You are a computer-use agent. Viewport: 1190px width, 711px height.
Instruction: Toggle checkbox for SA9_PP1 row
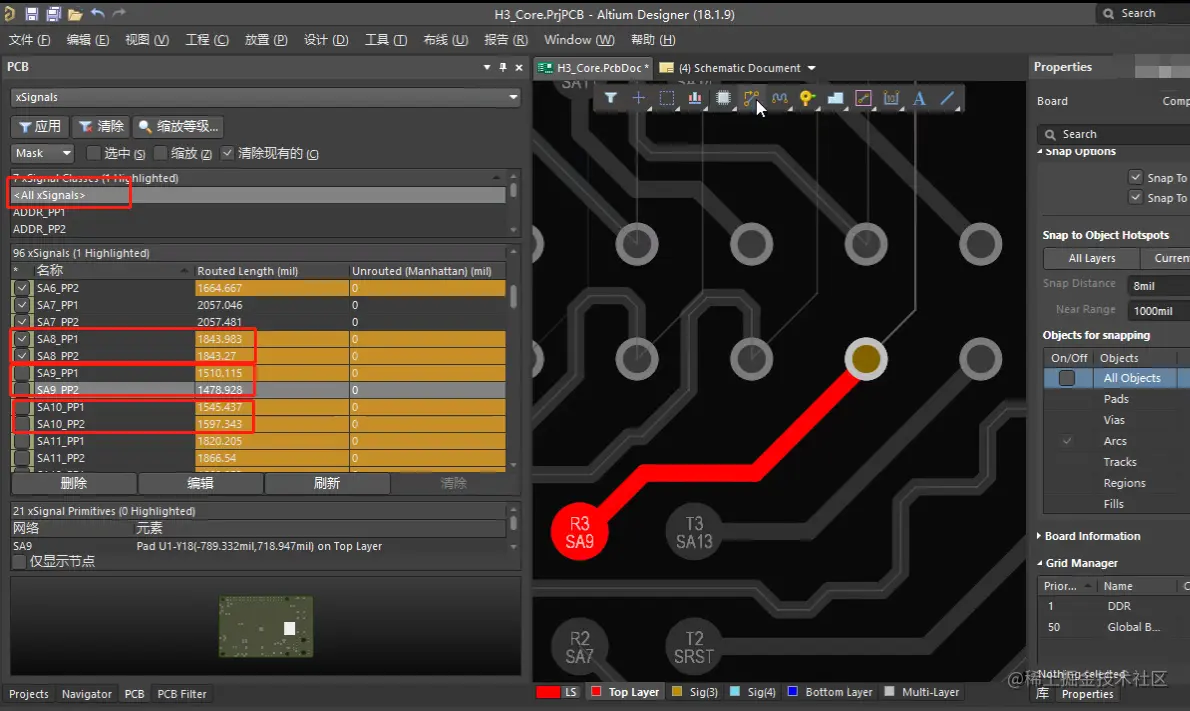22,373
